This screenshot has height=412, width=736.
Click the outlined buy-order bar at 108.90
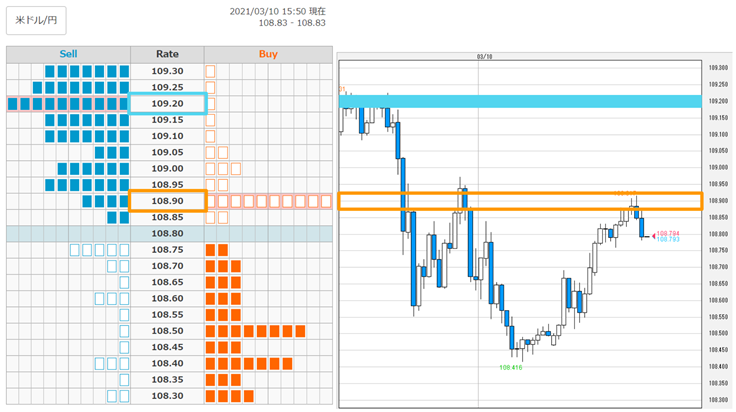(x=268, y=201)
